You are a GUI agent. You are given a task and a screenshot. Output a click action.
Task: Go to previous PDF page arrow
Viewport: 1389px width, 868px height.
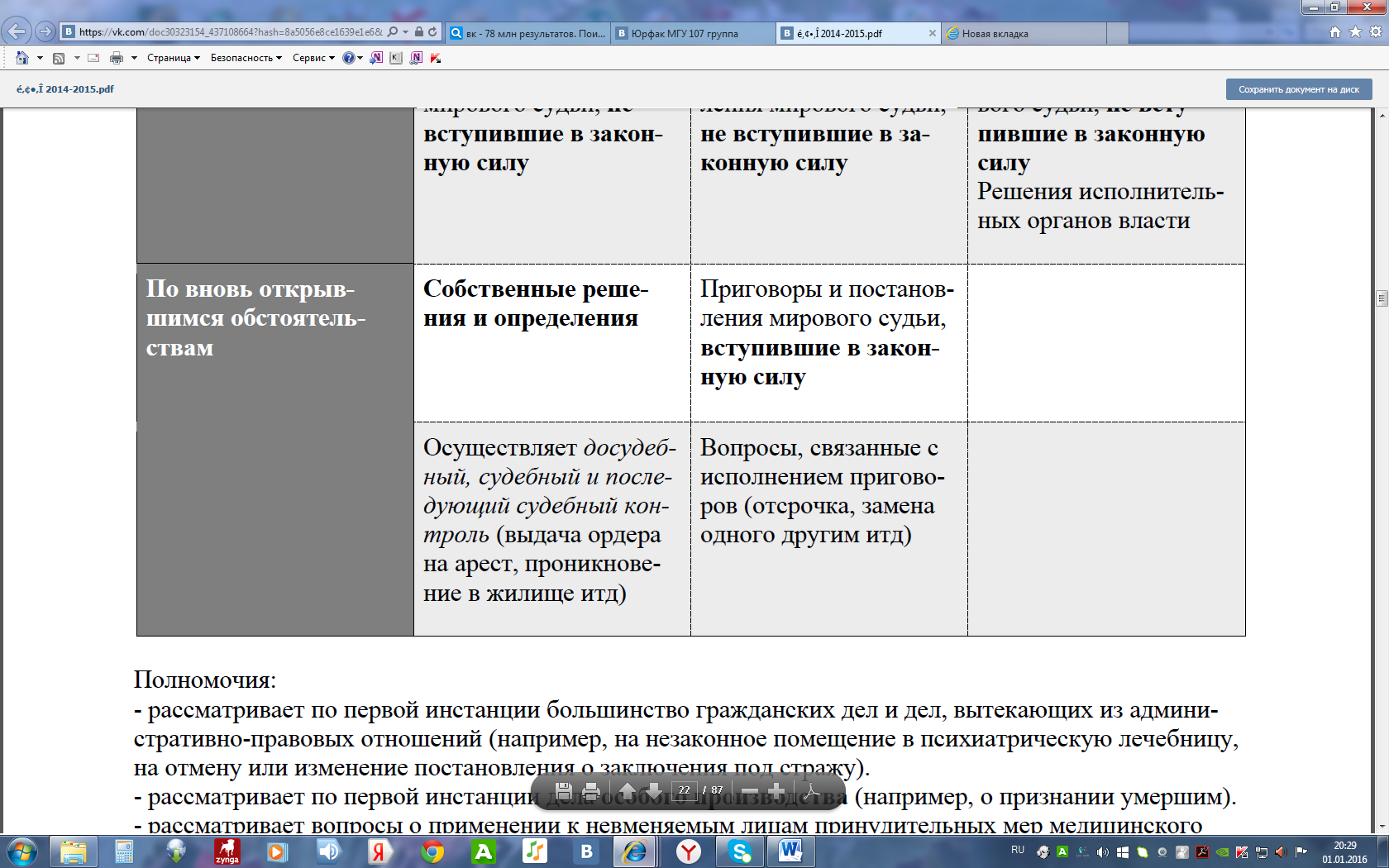point(628,791)
